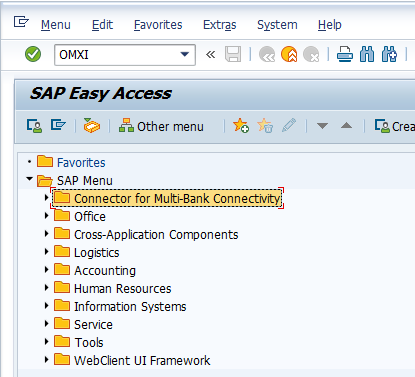Expand the Information Systems node
This screenshot has width=415, height=377.
[47, 306]
